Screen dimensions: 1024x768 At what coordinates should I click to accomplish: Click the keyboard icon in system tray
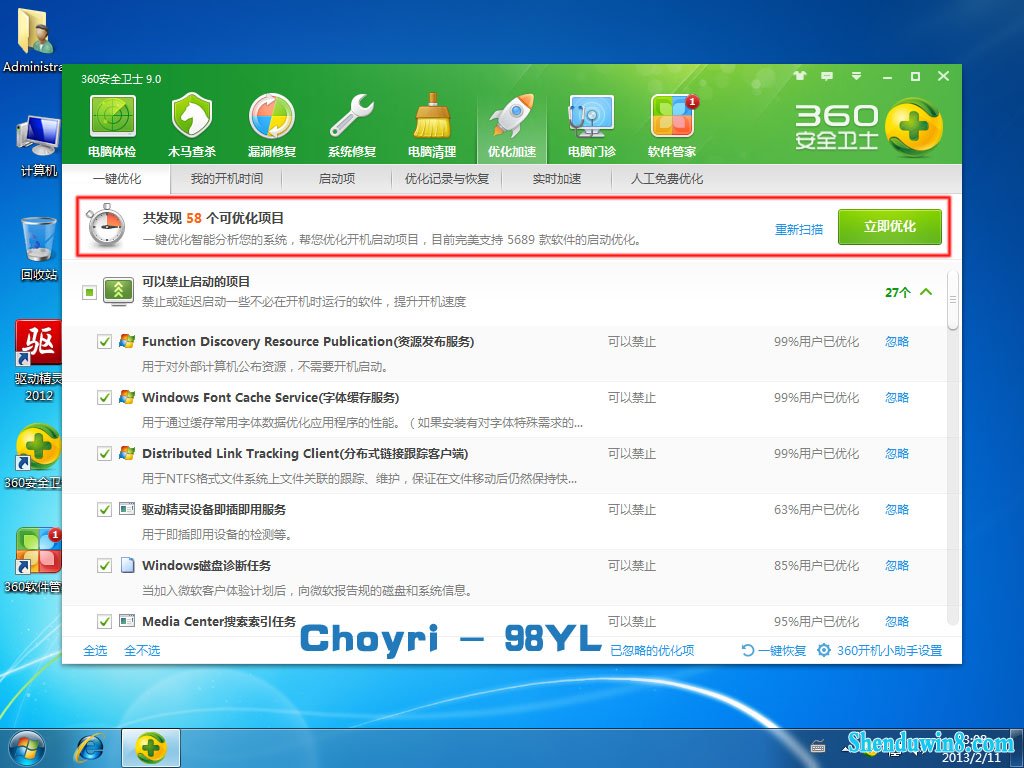point(818,746)
